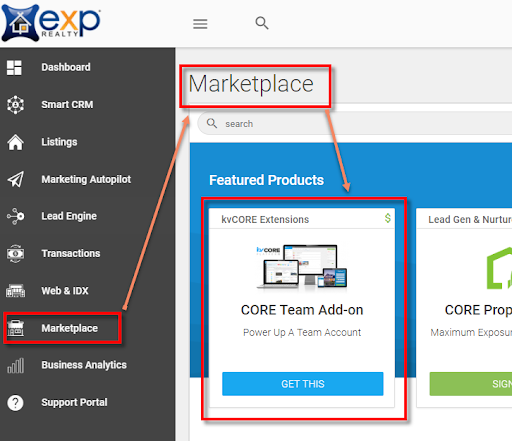Select Listings in the sidebar menu
The width and height of the screenshot is (512, 441).
59,142
